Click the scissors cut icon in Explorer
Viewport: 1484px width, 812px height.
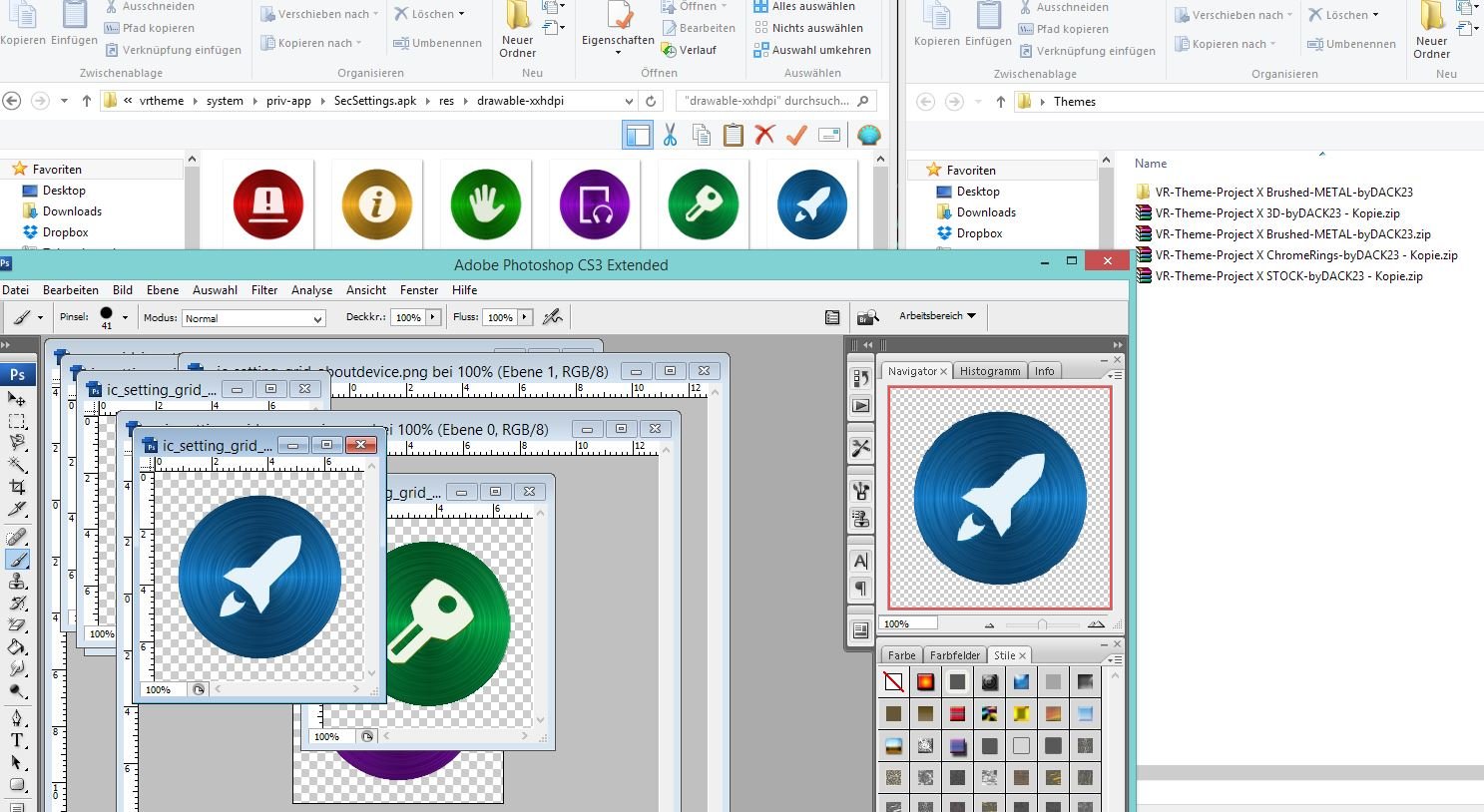pos(670,135)
